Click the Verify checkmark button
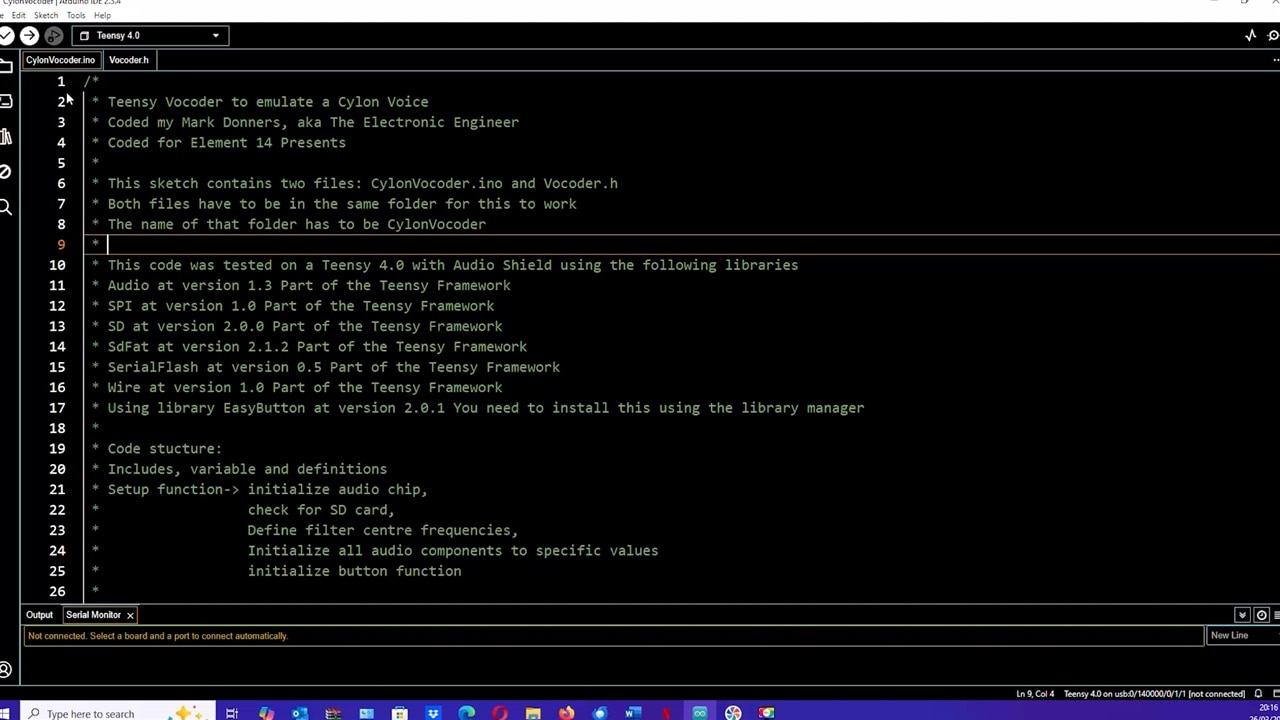Viewport: 1280px width, 720px height. tap(5, 35)
